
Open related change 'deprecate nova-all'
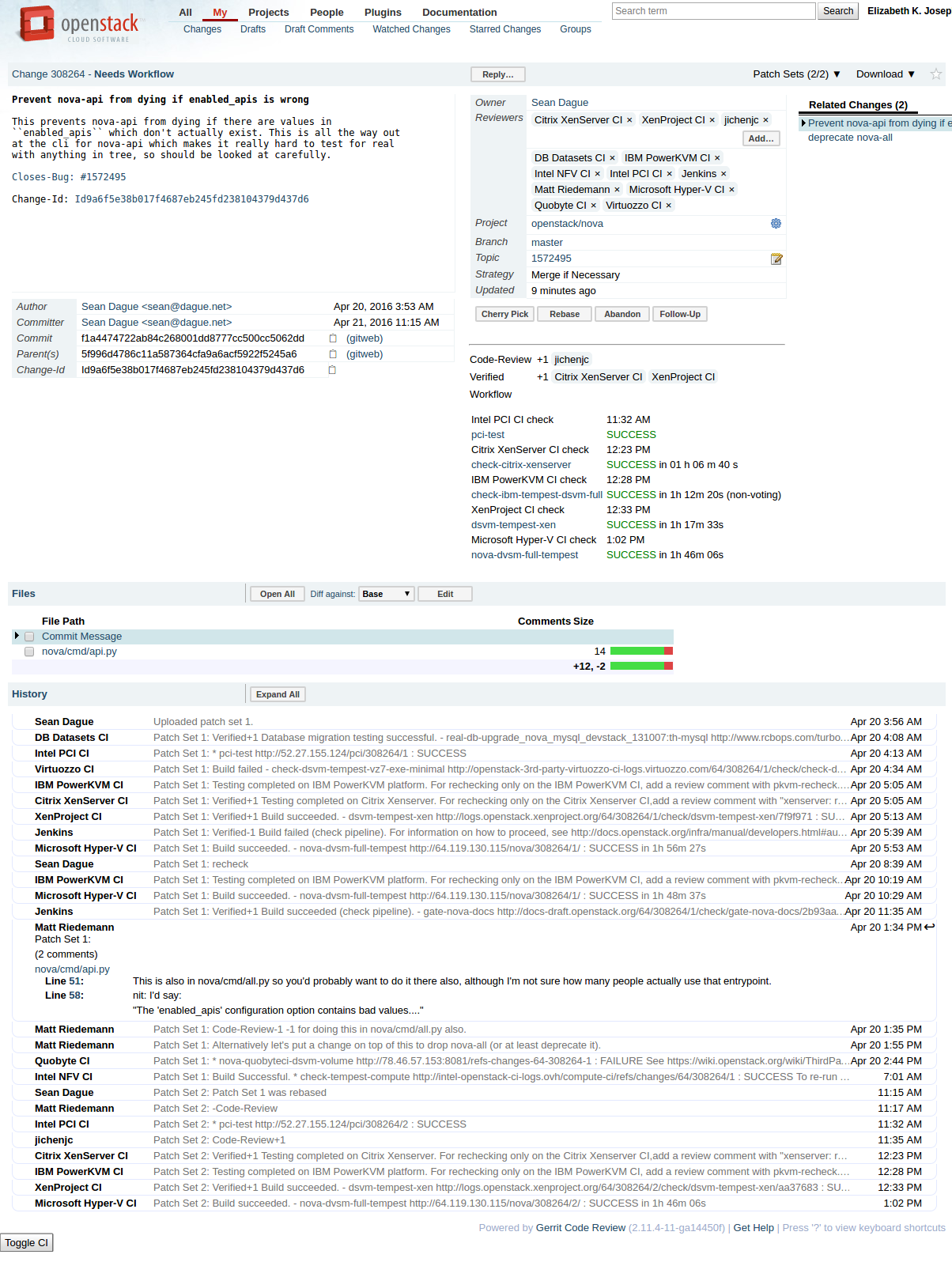click(x=850, y=138)
